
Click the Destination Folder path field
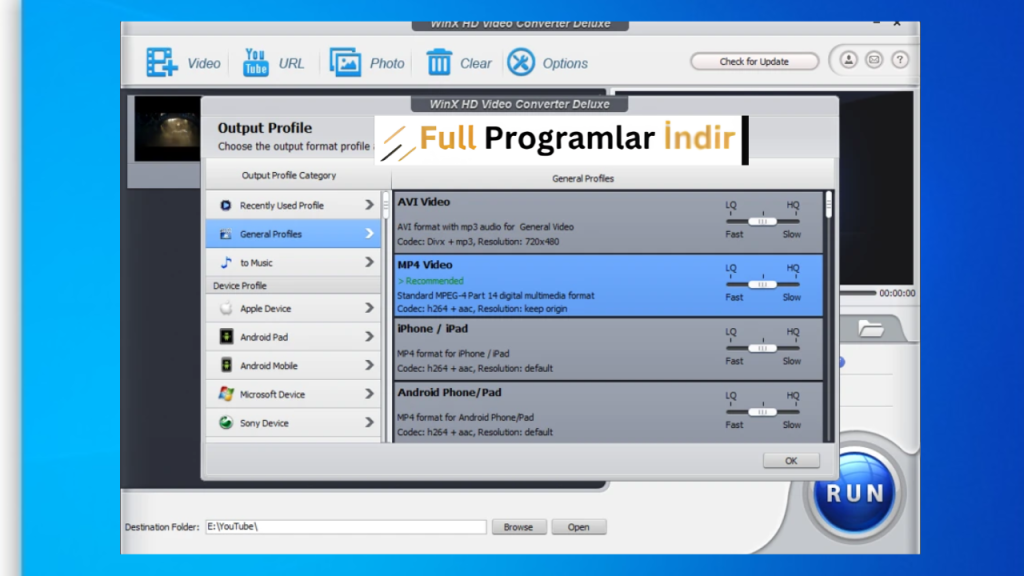(345, 526)
